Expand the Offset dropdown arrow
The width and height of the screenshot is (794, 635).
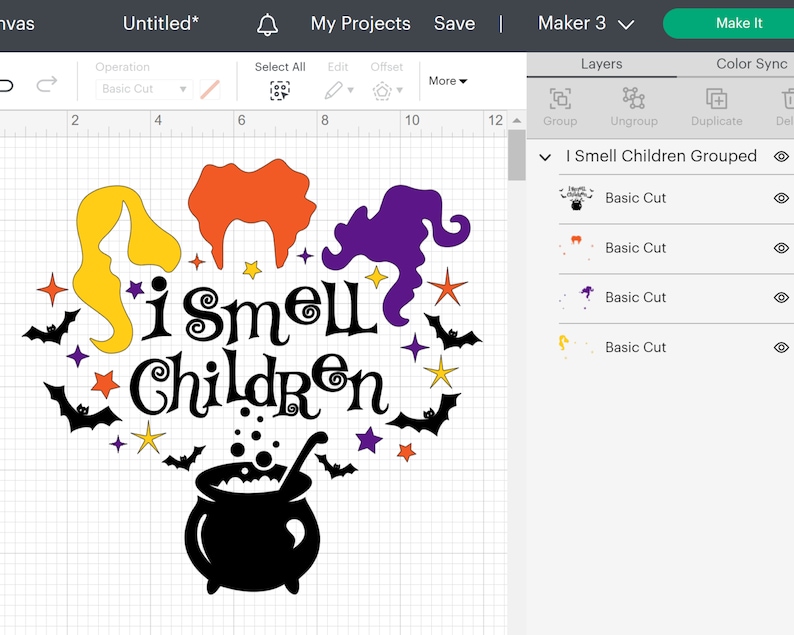(x=400, y=91)
